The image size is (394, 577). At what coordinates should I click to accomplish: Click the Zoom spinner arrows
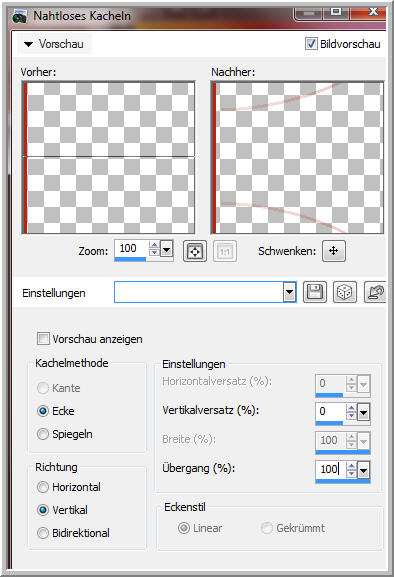(x=155, y=249)
